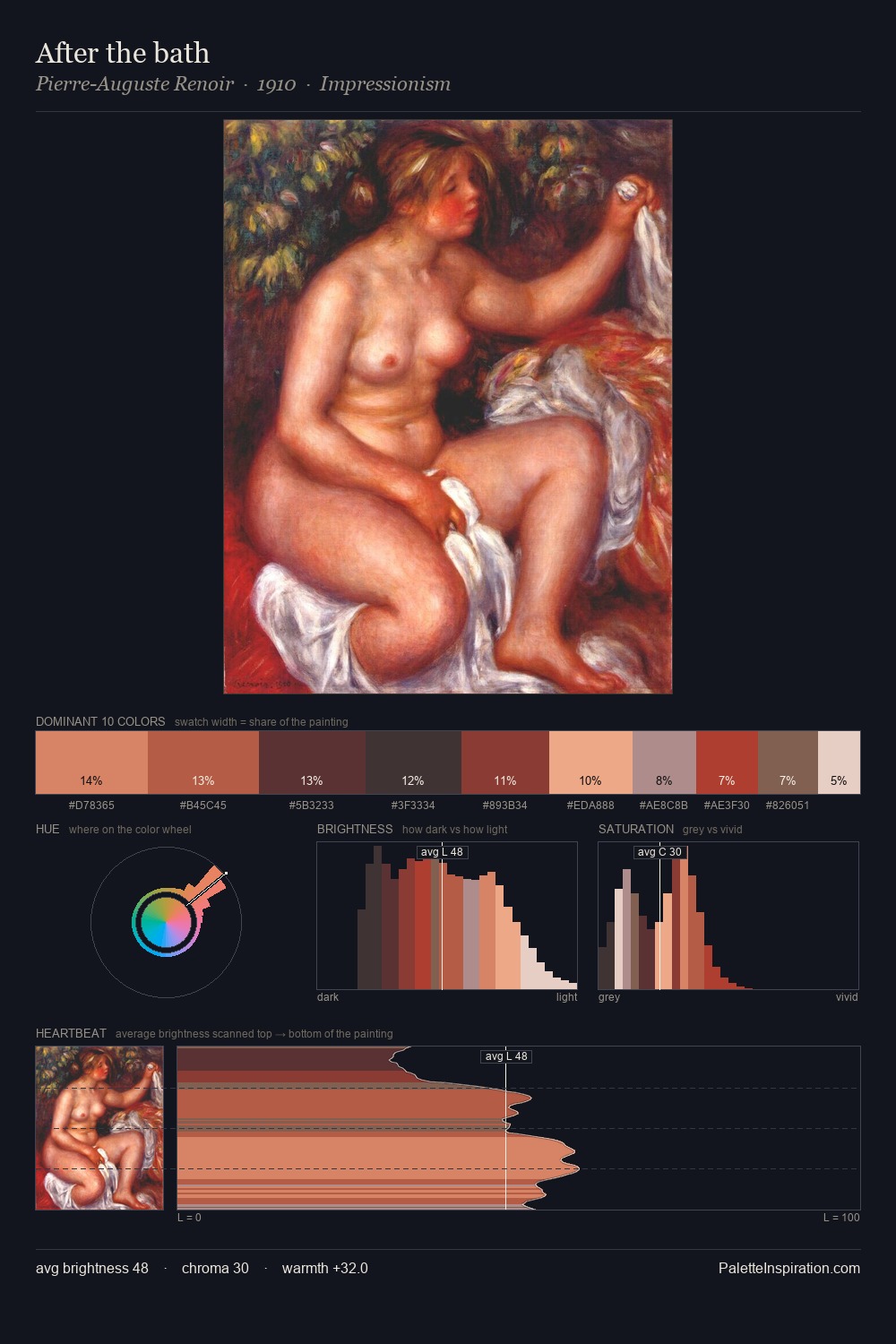Click the heartbeat brightness profile chart
Image resolution: width=896 pixels, height=1344 pixels.
pyautogui.click(x=519, y=1128)
